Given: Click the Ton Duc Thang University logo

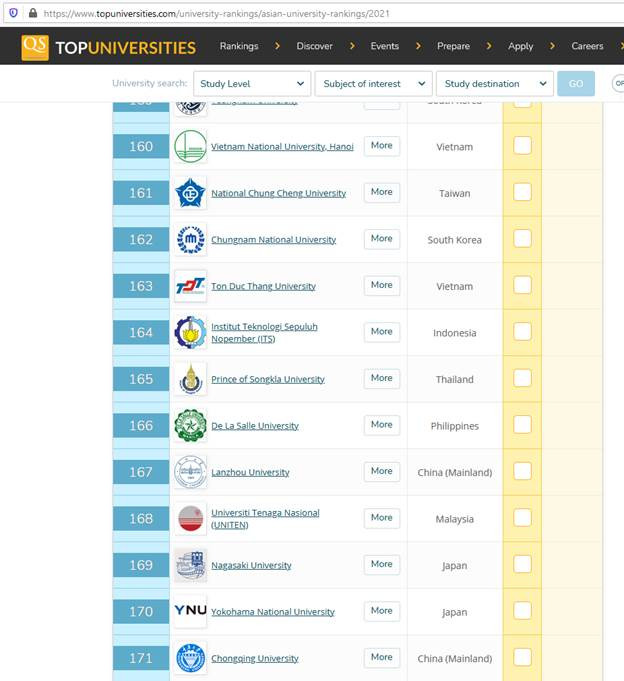Looking at the screenshot, I should click(190, 286).
